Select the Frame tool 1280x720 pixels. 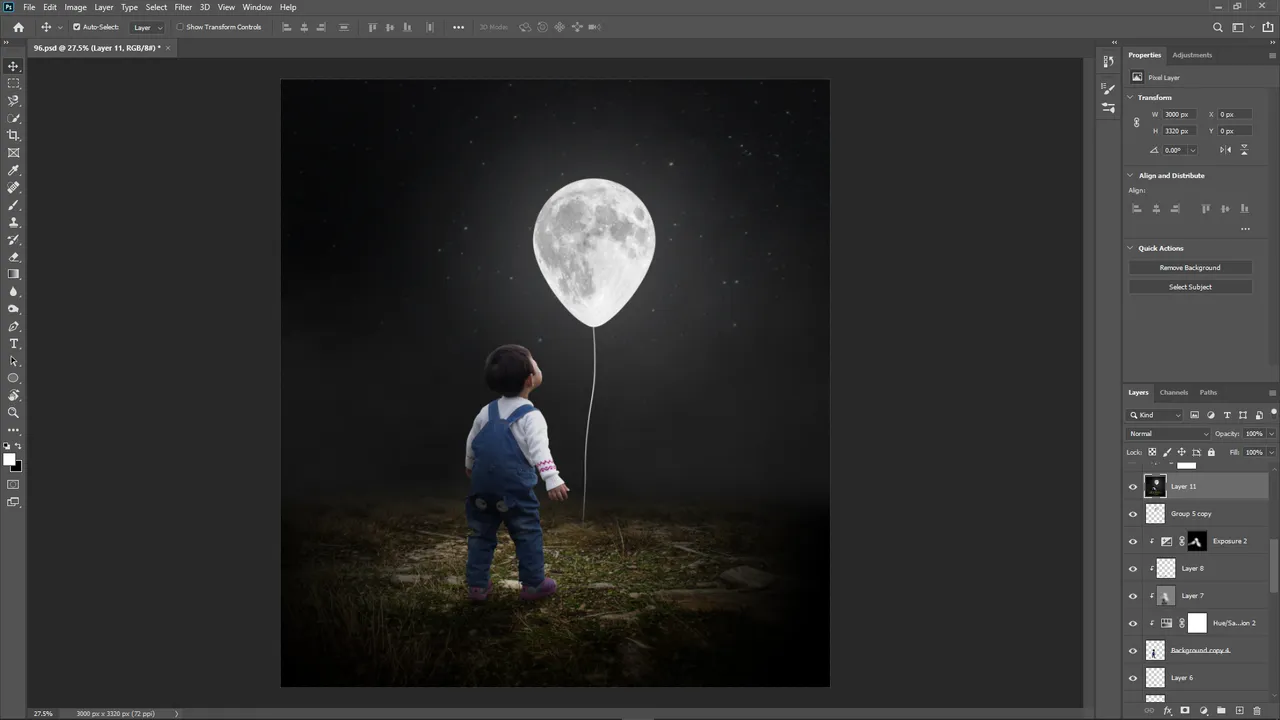click(x=13, y=153)
